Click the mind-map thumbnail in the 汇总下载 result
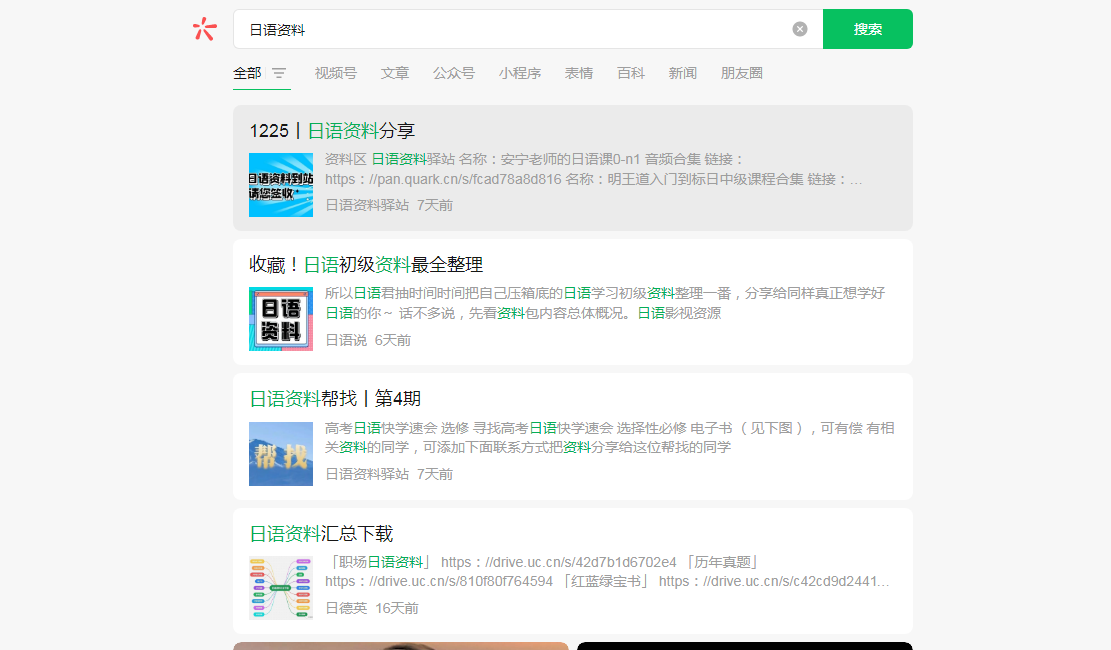The width and height of the screenshot is (1111, 650). coord(281,588)
